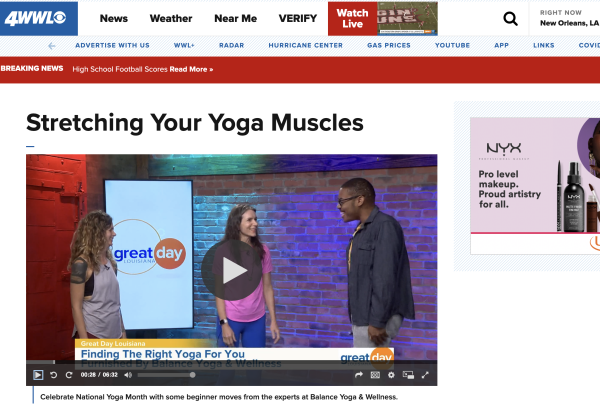This screenshot has height=409, width=600.
Task: Click the 00:28 / 06:32 video time display
Action: (x=99, y=375)
